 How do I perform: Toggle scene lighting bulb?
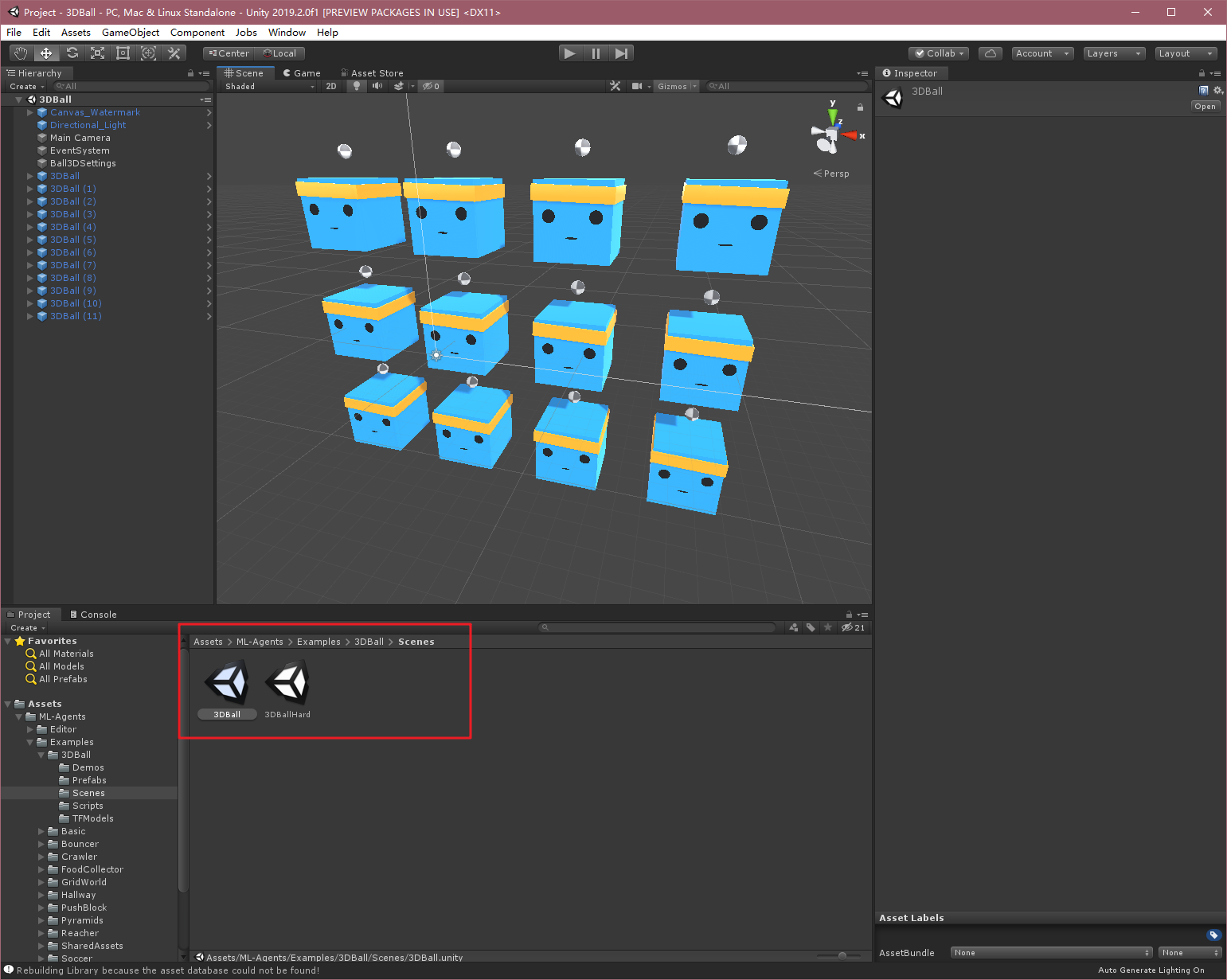tap(357, 86)
